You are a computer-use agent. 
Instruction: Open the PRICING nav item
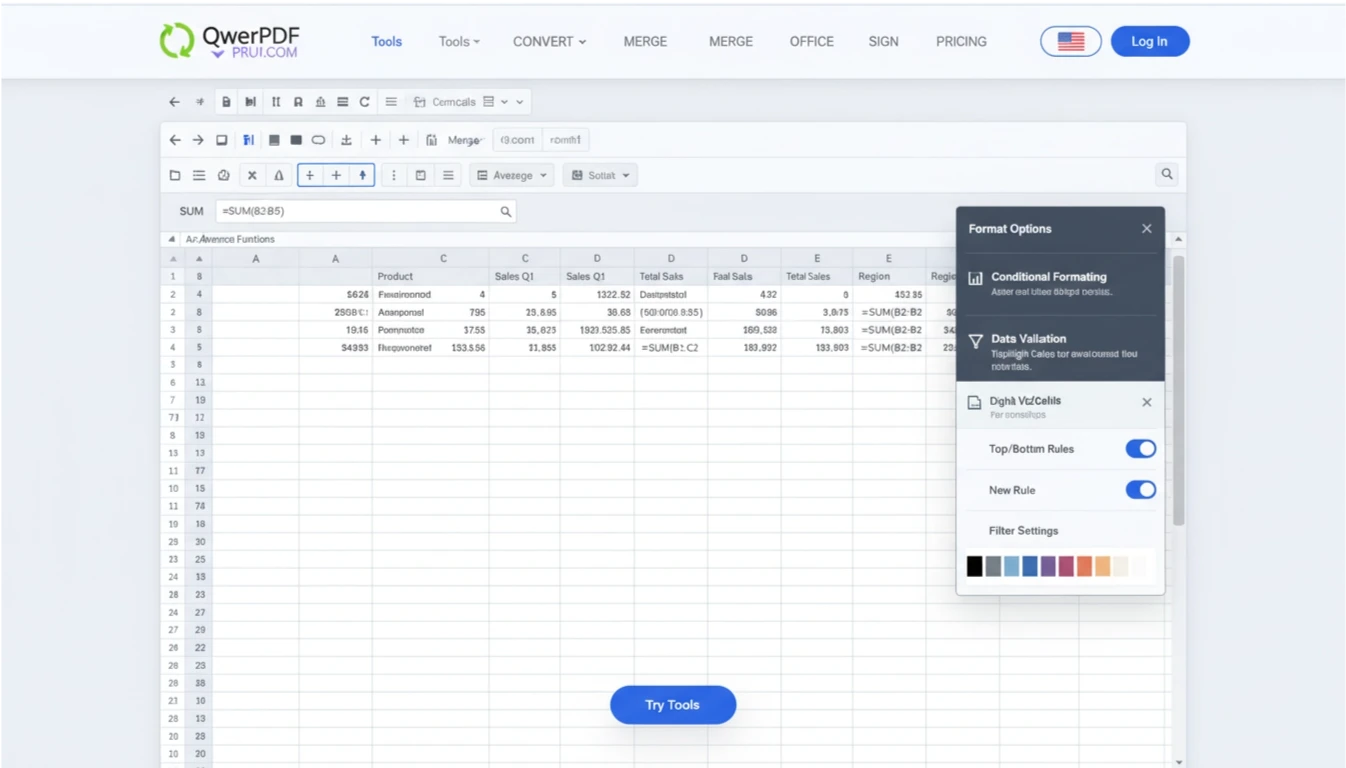pos(961,42)
